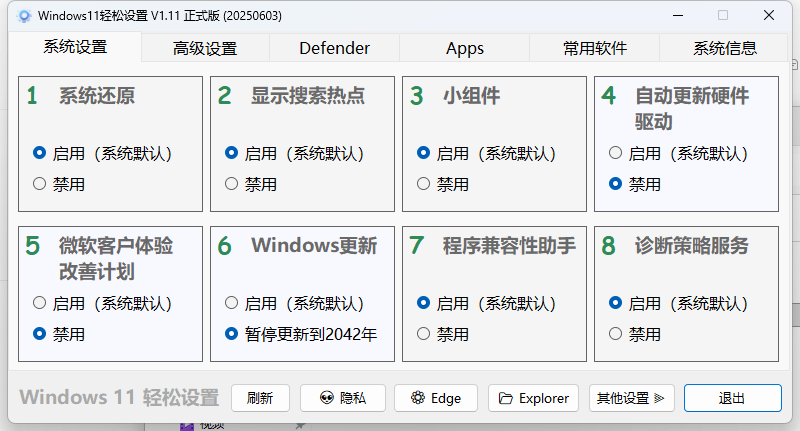Open the 隐私 settings button

(342, 398)
